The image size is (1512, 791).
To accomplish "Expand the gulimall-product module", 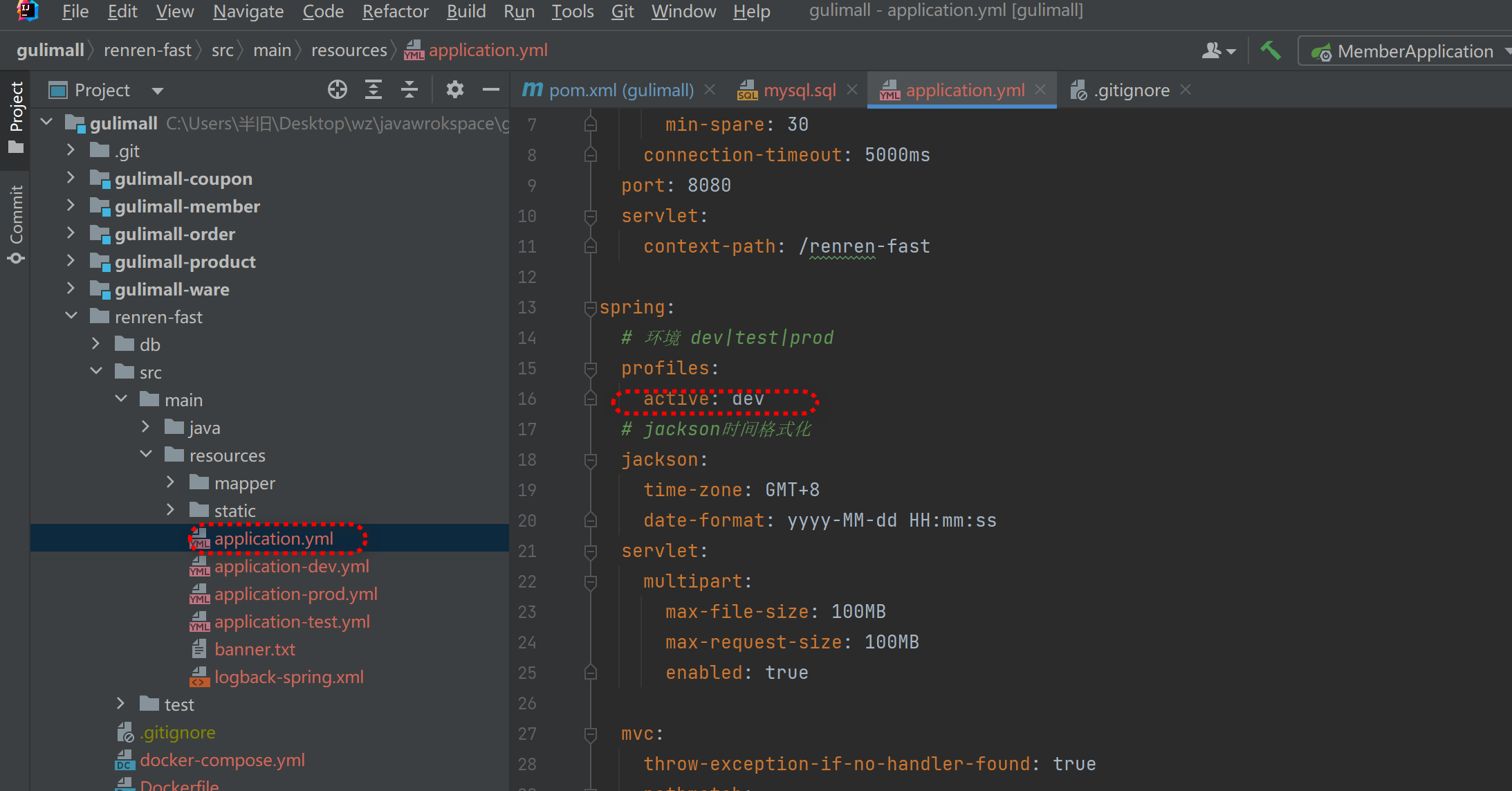I will point(71,261).
